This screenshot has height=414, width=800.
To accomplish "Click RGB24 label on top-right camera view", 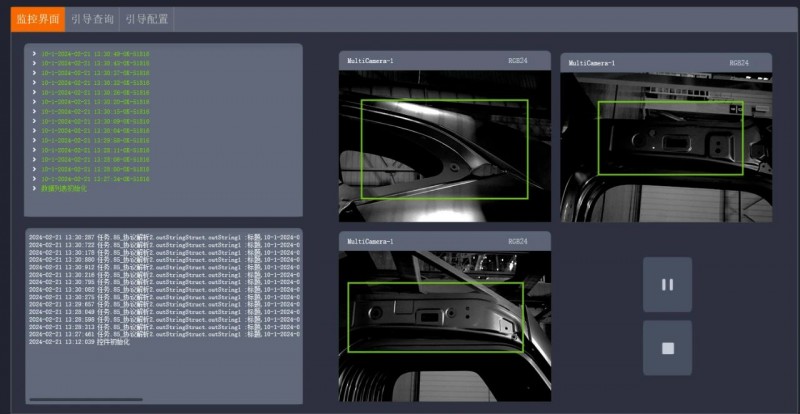I will pyautogui.click(x=739, y=62).
